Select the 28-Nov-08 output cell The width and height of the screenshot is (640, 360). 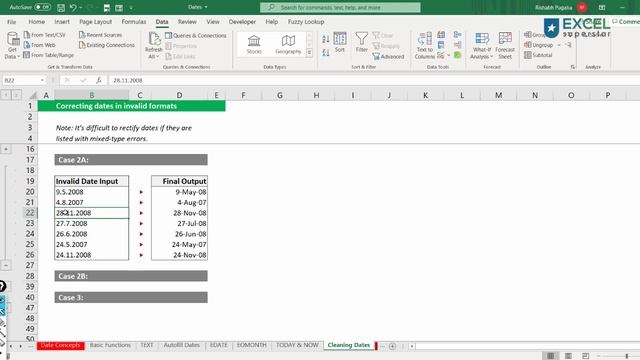point(179,213)
